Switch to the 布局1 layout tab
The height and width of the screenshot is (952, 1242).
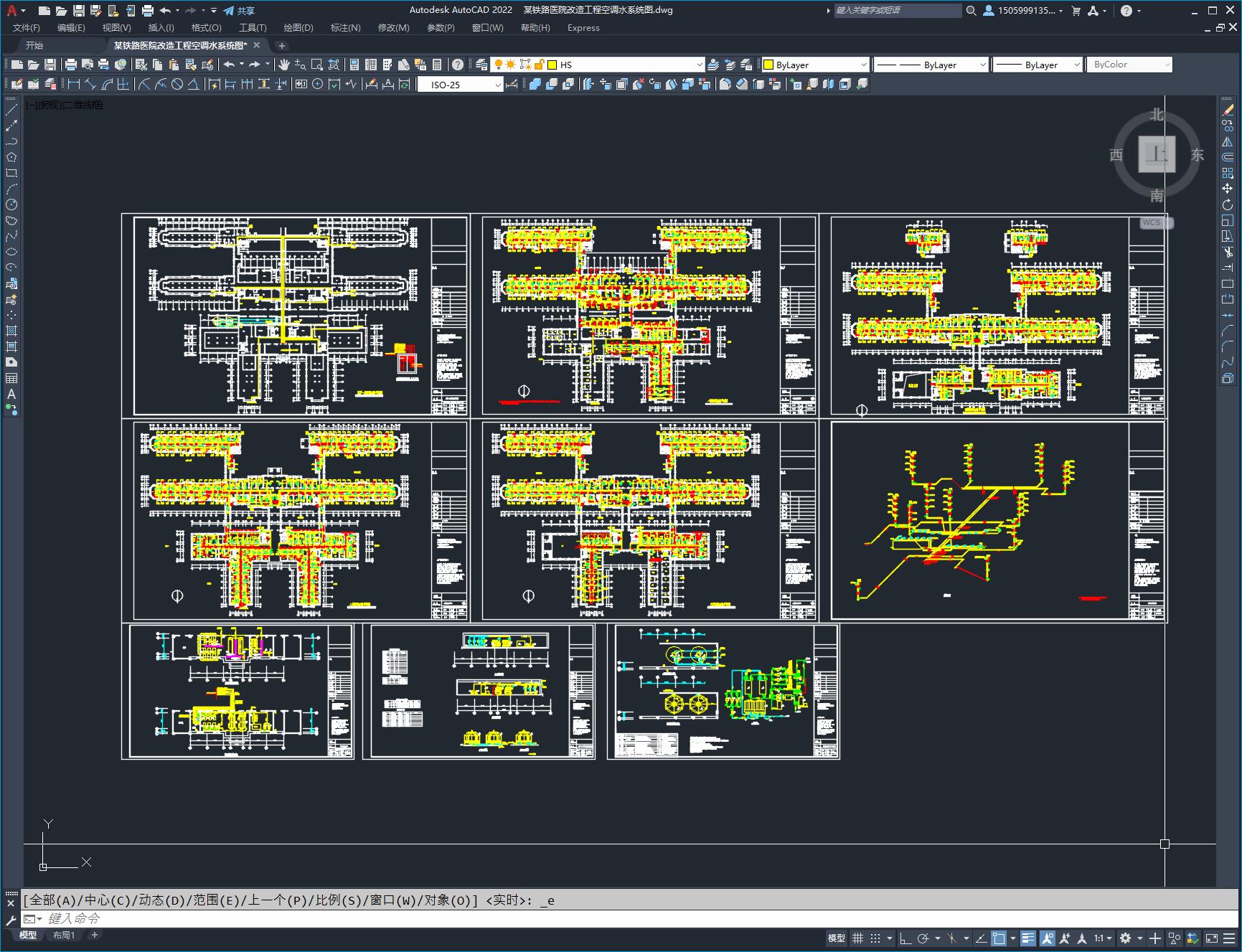(64, 935)
